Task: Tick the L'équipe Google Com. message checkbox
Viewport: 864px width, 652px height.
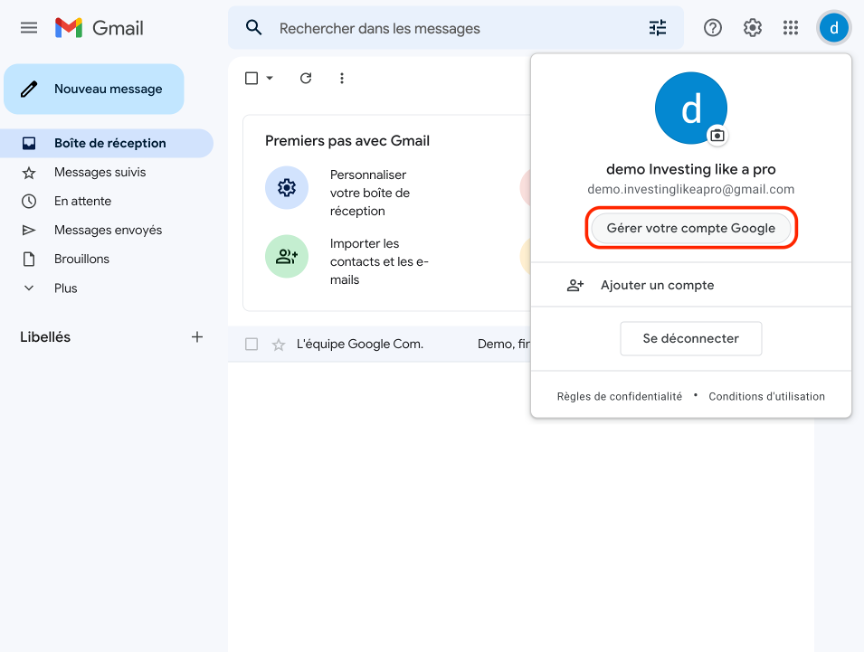Action: tap(251, 344)
